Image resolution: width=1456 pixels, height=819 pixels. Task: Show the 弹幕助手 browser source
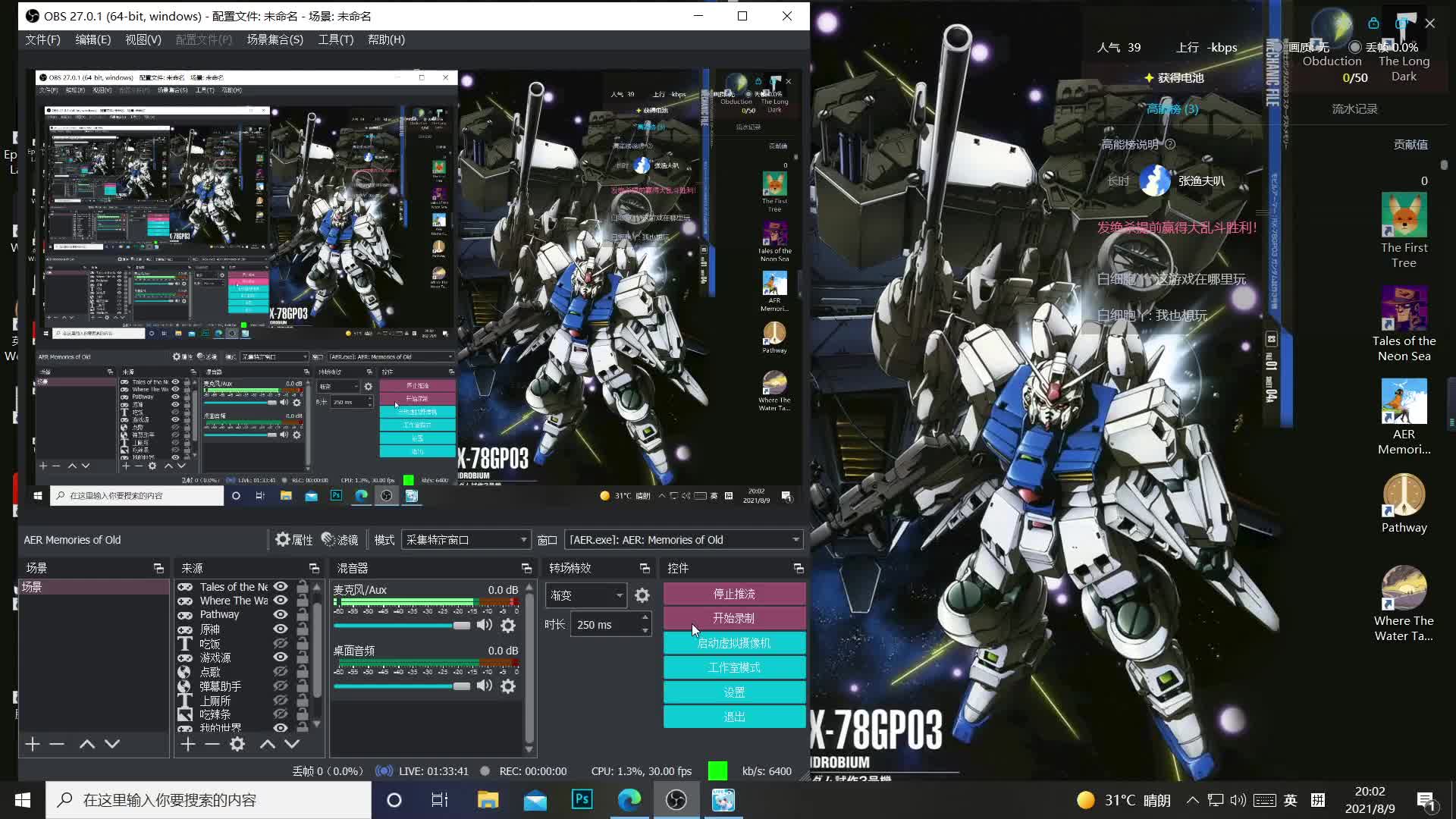click(x=281, y=686)
